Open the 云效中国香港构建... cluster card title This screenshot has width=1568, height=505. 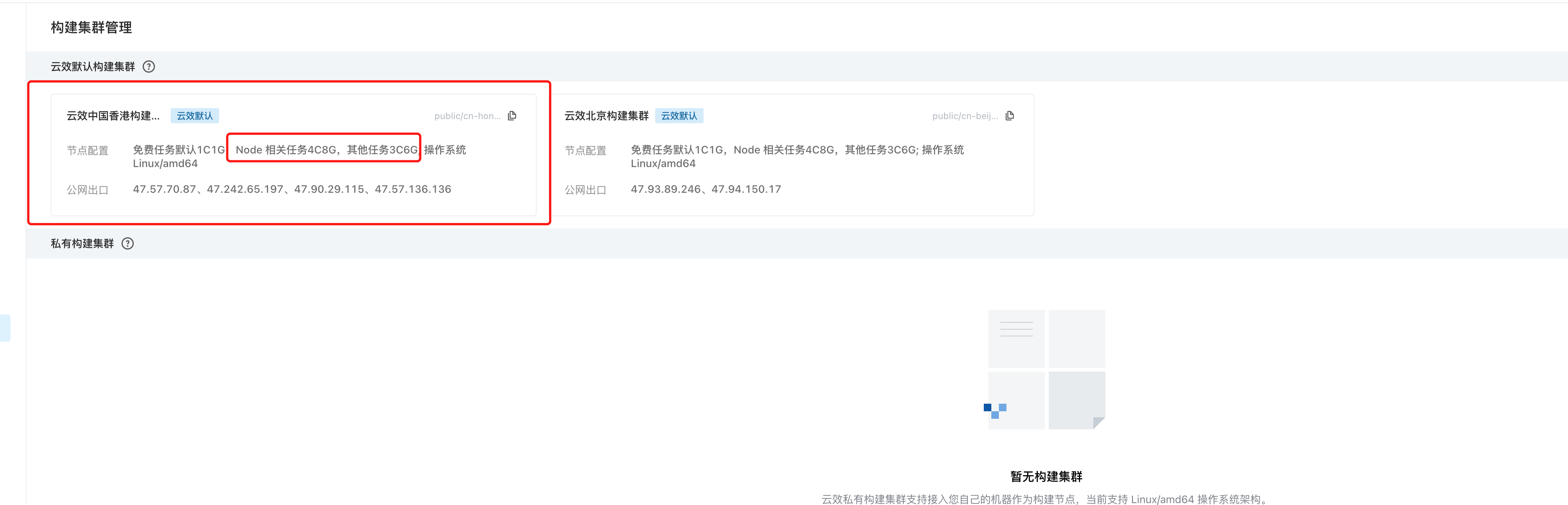(x=113, y=116)
